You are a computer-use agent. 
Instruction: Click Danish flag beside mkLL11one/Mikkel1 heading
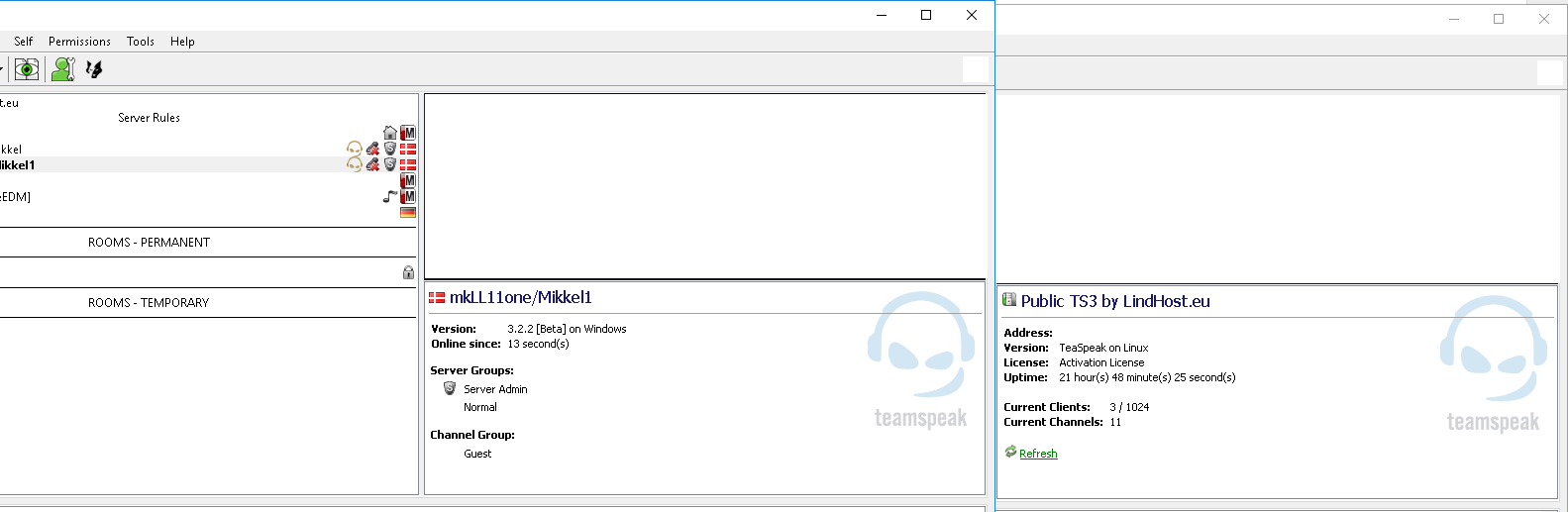(437, 297)
